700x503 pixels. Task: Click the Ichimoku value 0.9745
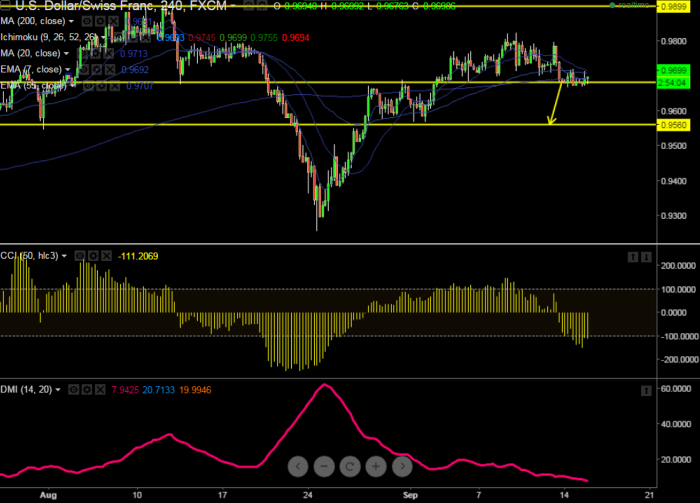click(x=202, y=37)
